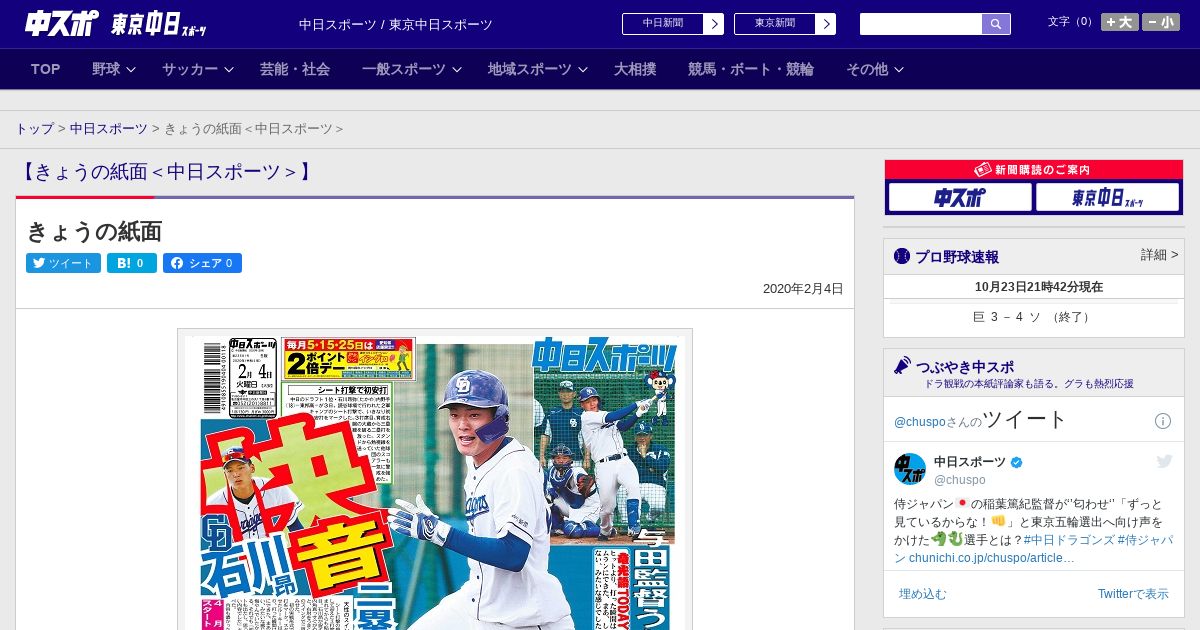This screenshot has width=1200, height=630.
Task: Go to the TOP menu item
Action: pyautogui.click(x=46, y=69)
